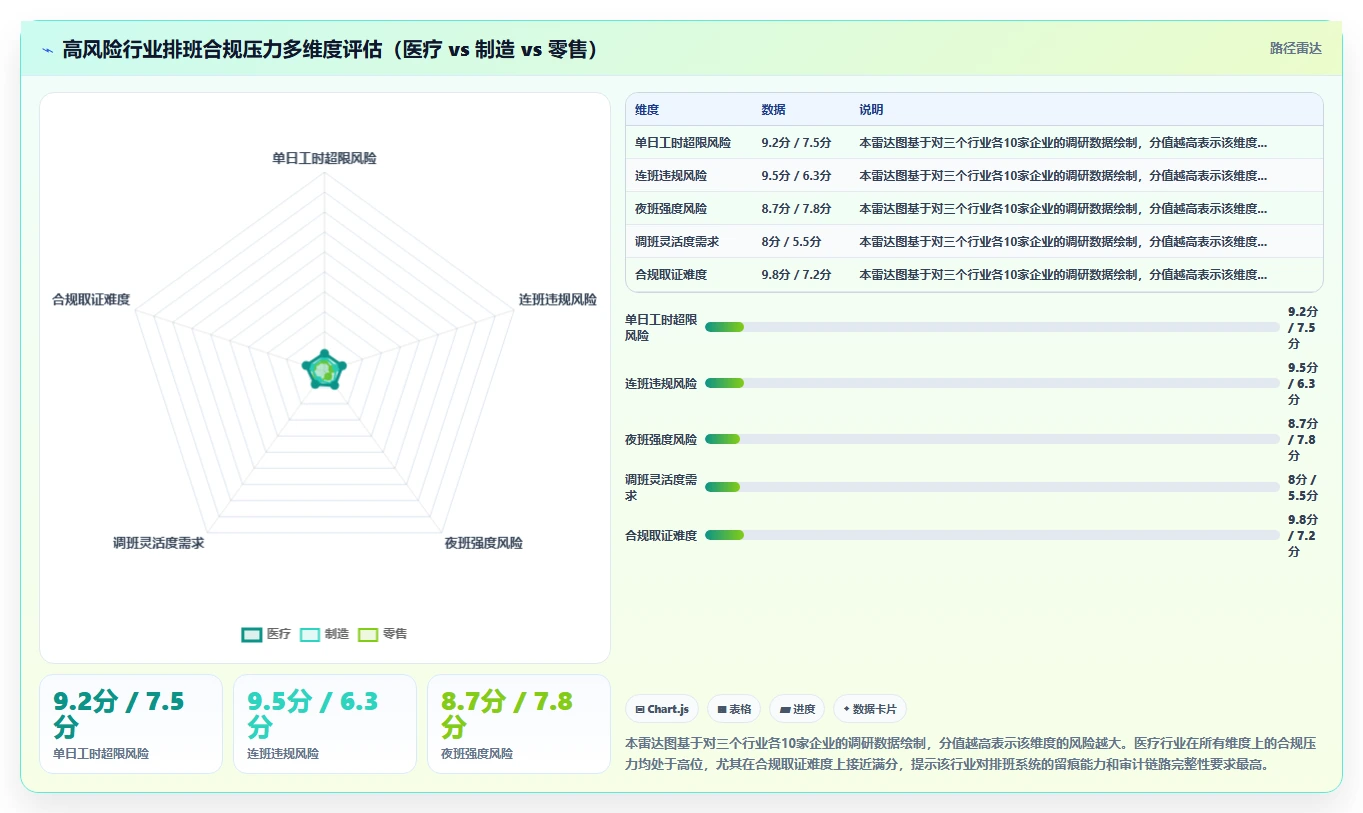Screen dimensions: 1363x813
Task: Click the table cell 8分 / 5.5分
Action: [x=791, y=242]
